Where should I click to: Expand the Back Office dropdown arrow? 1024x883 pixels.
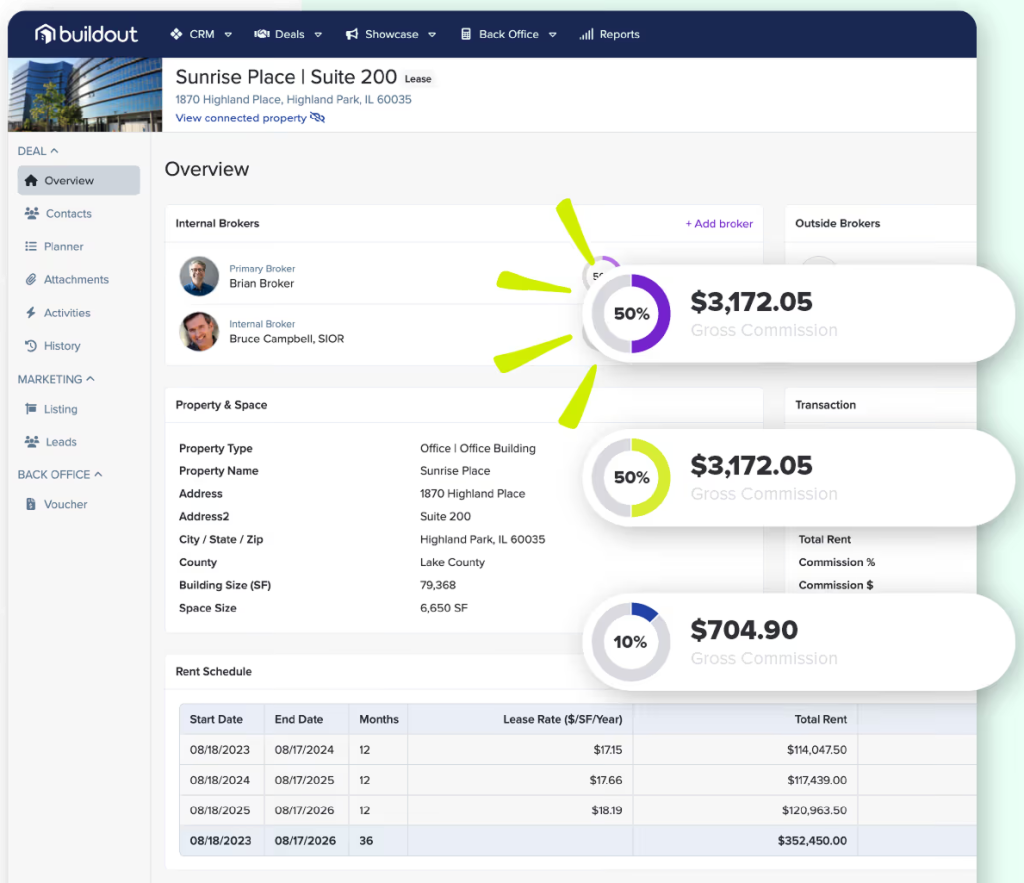552,35
